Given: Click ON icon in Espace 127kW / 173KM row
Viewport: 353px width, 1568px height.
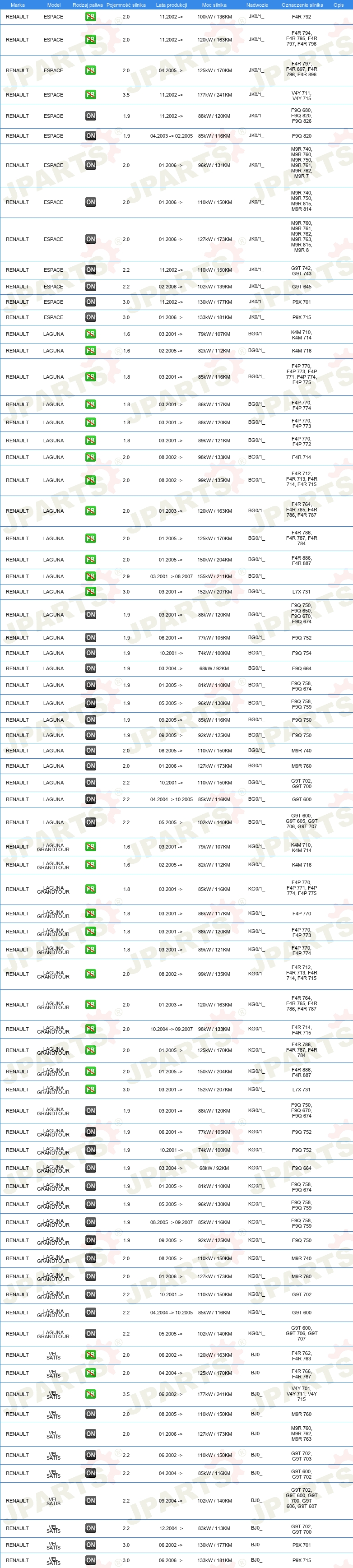Looking at the screenshot, I should coord(90,239).
